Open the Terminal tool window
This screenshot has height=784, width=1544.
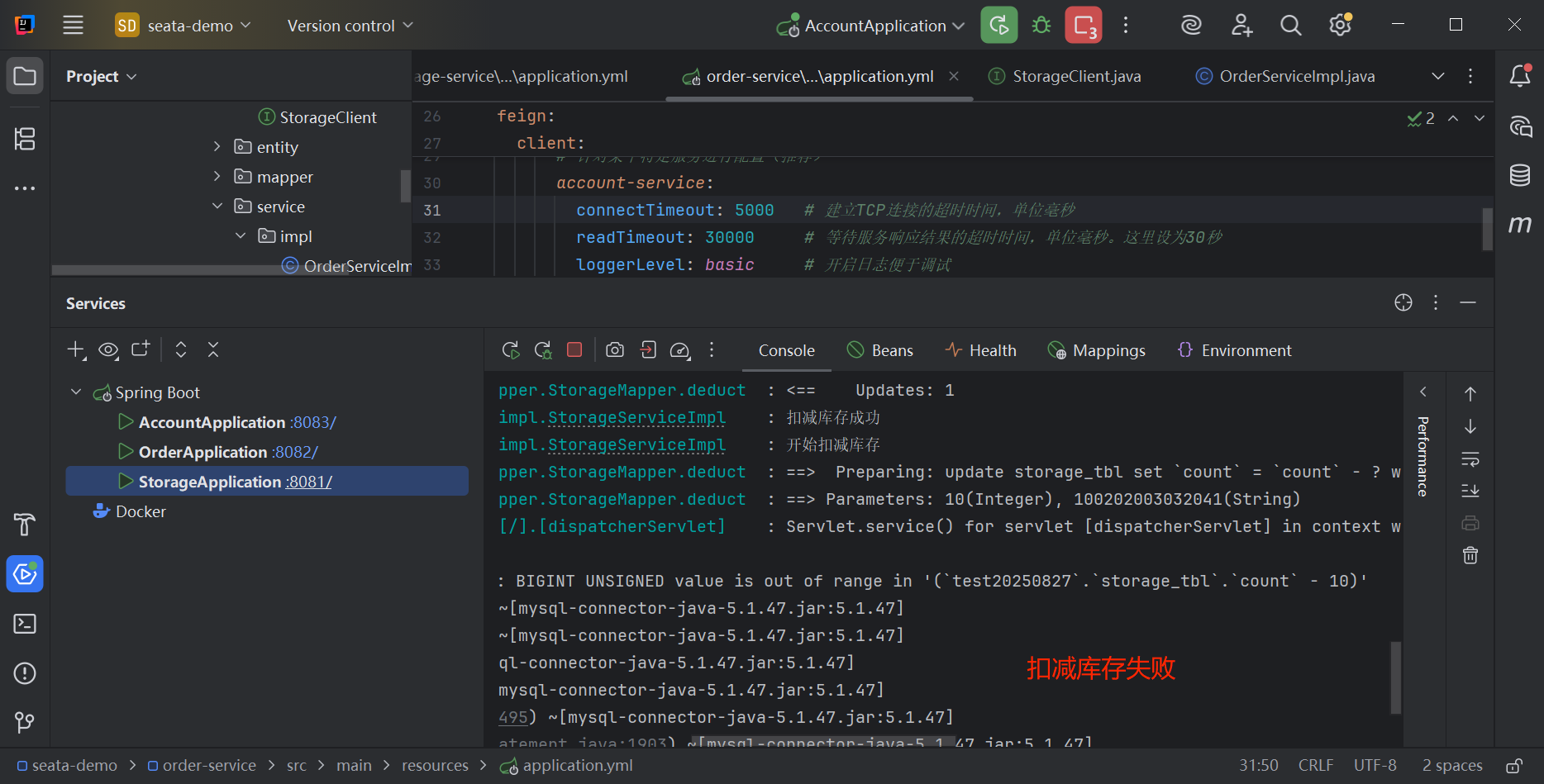point(25,624)
